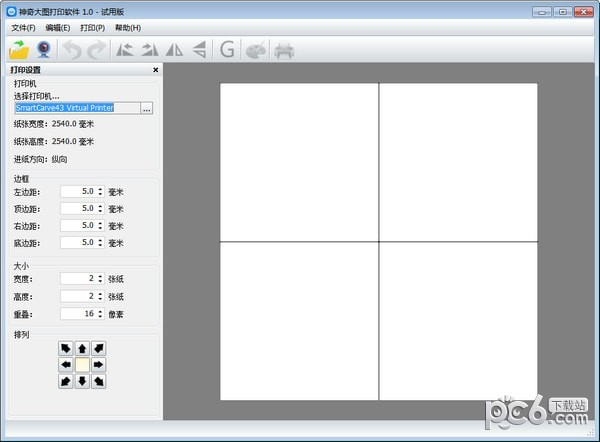Choose the center square in 排列 grid
The width and height of the screenshot is (600, 442).
pyautogui.click(x=82, y=365)
